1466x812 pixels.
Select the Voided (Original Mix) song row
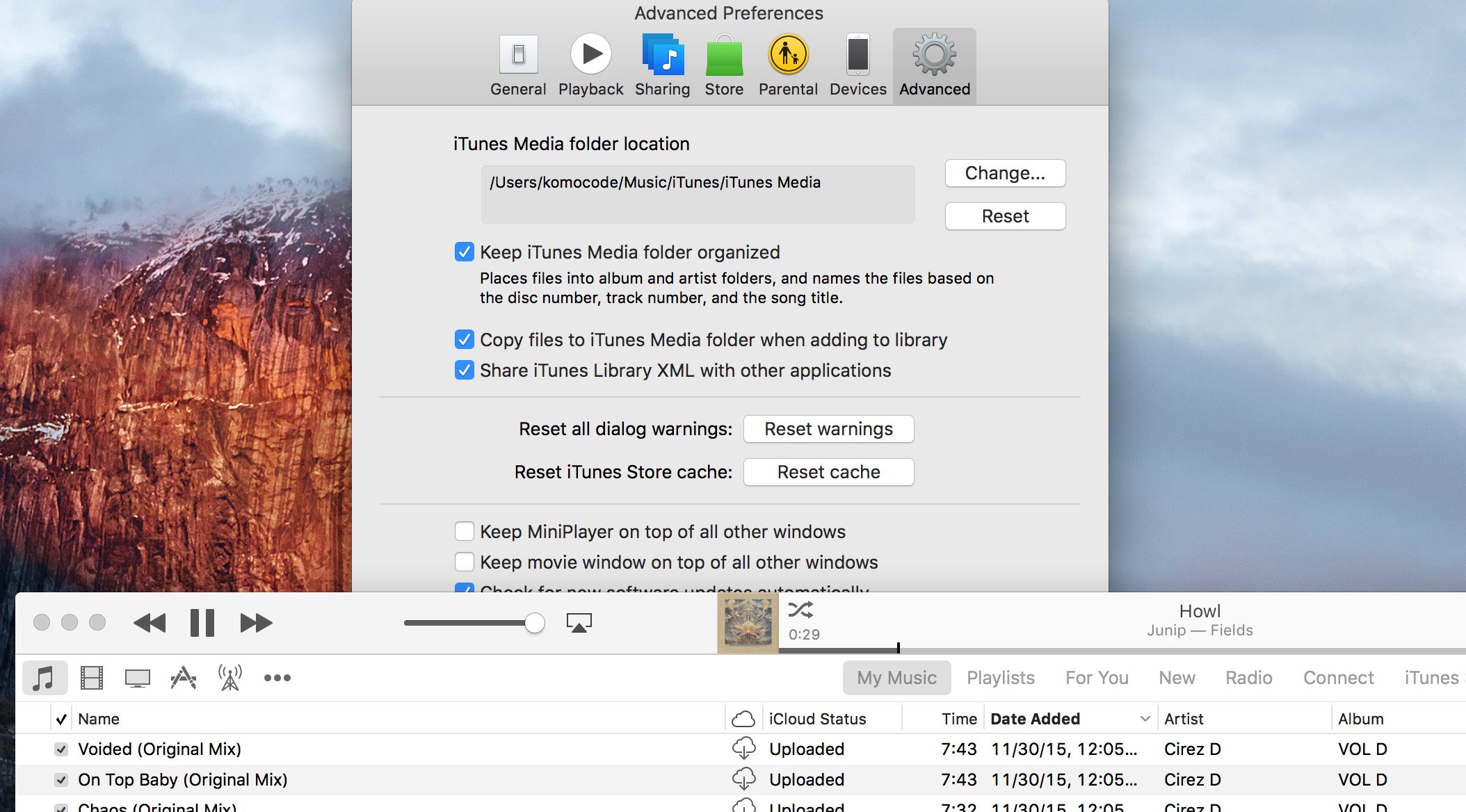click(740, 749)
